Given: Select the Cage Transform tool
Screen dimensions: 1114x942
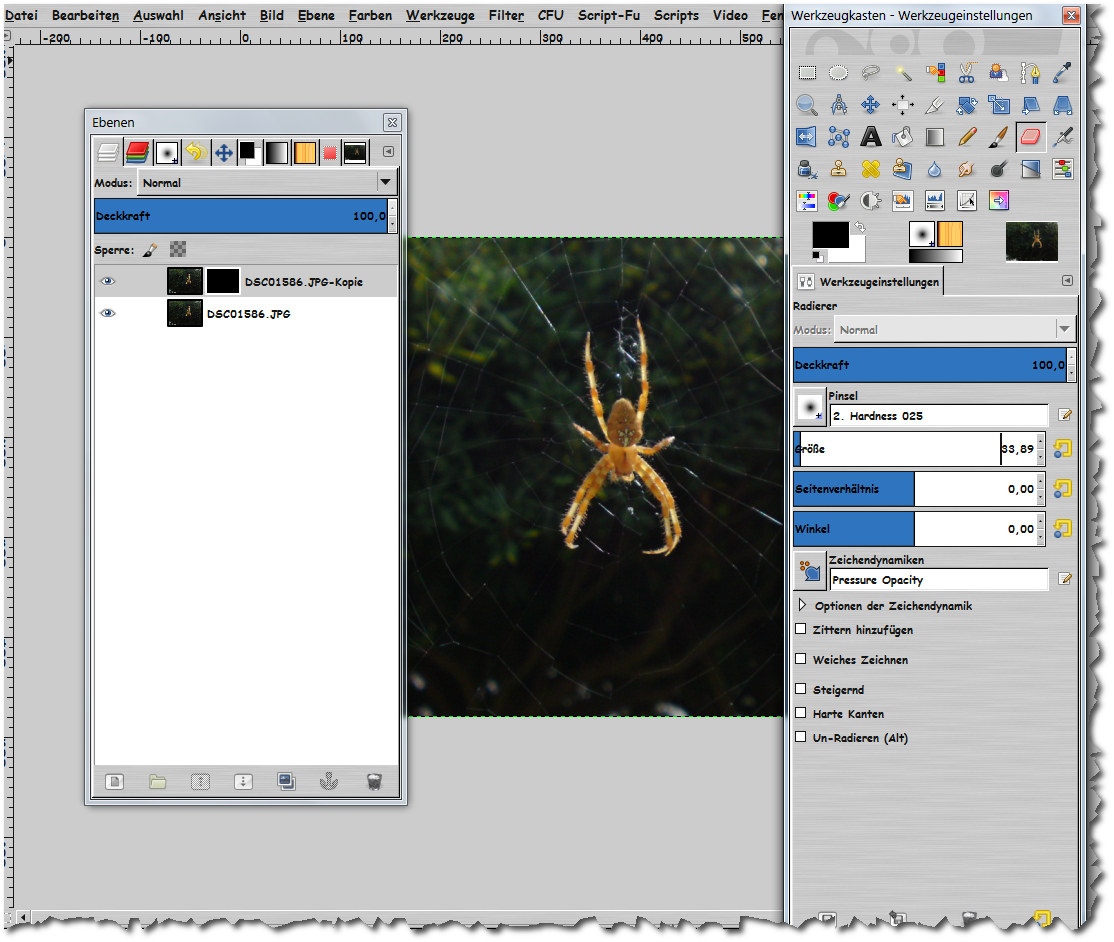Looking at the screenshot, I should 838,136.
